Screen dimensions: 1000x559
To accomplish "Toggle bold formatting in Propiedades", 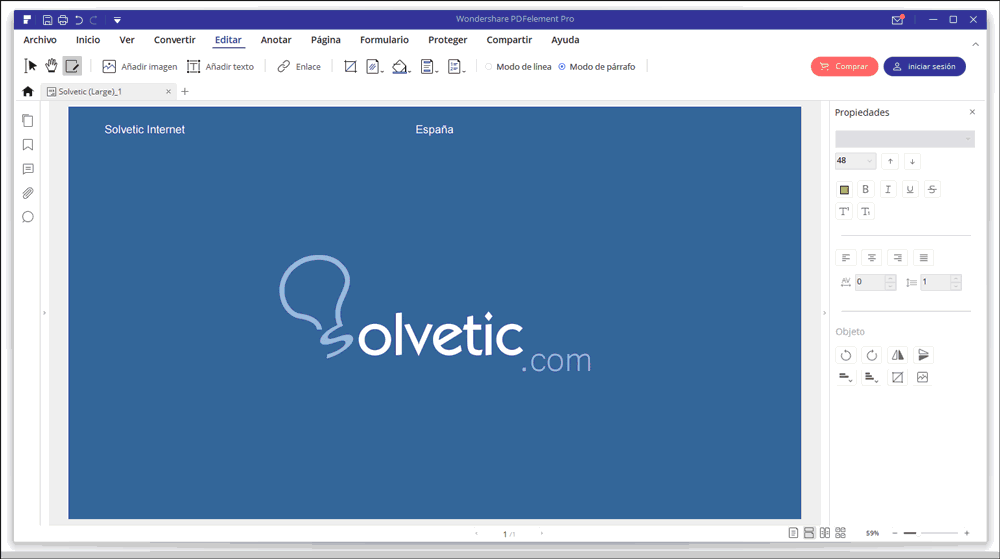I will (865, 189).
